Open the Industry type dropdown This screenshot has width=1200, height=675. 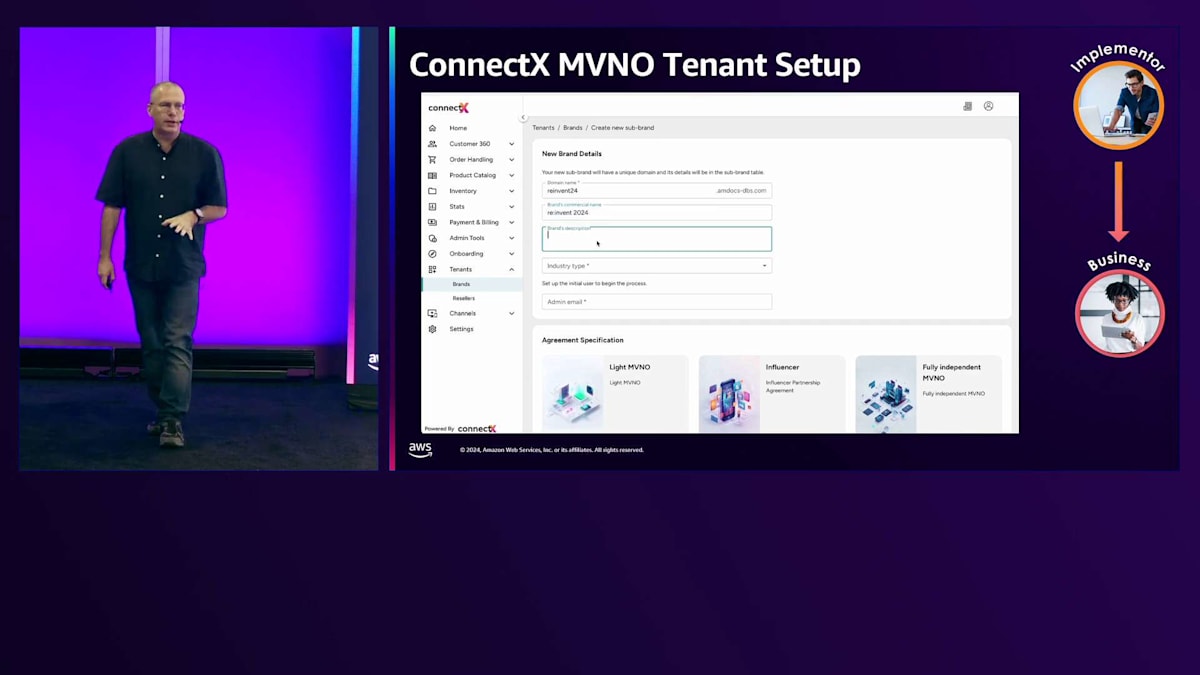(x=657, y=266)
